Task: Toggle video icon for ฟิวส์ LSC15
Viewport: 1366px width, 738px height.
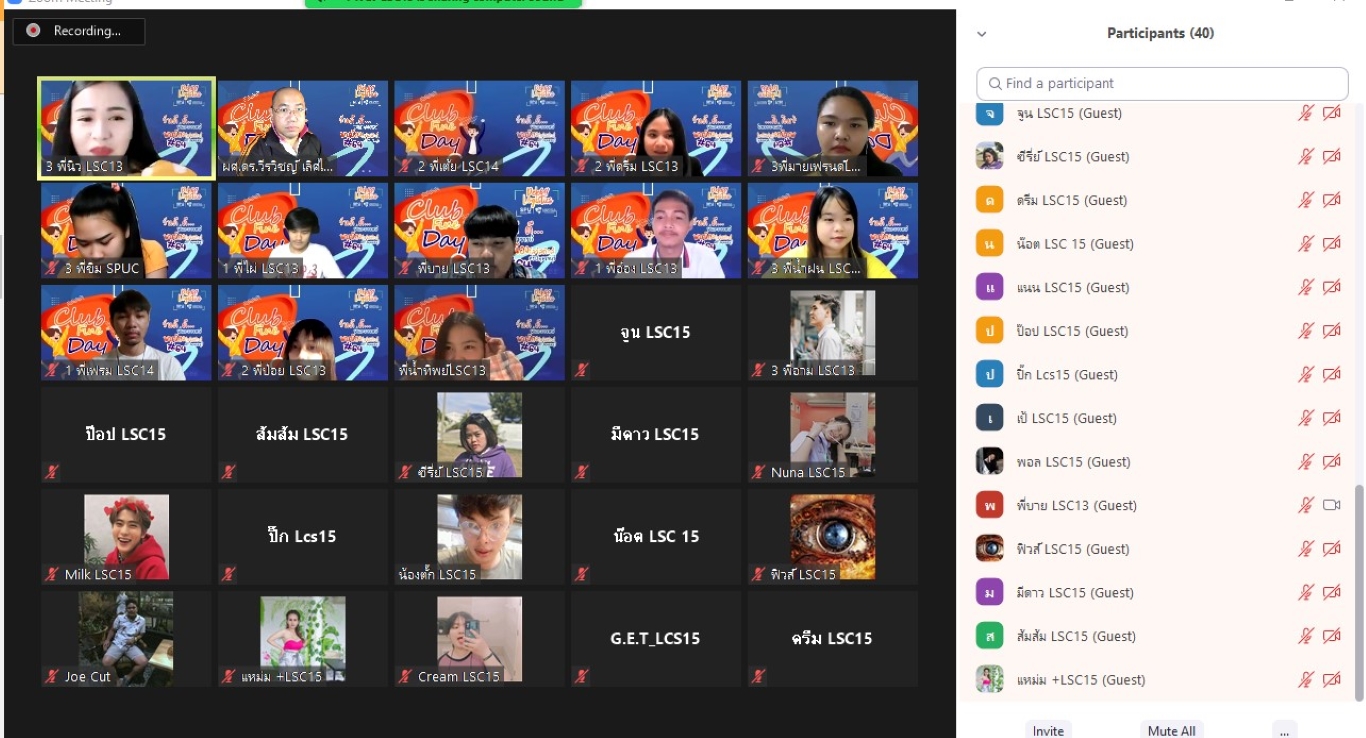Action: (x=1331, y=549)
